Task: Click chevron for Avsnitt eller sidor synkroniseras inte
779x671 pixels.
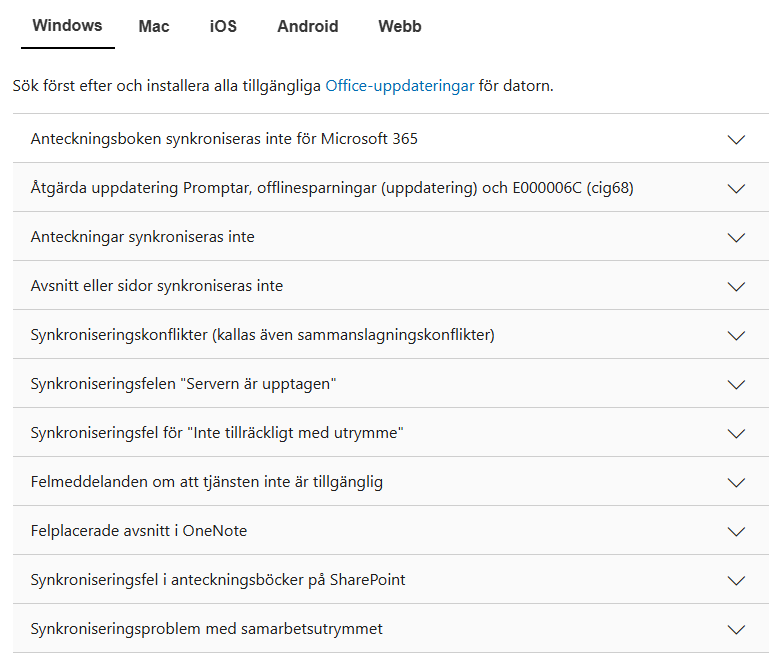Action: tap(736, 287)
